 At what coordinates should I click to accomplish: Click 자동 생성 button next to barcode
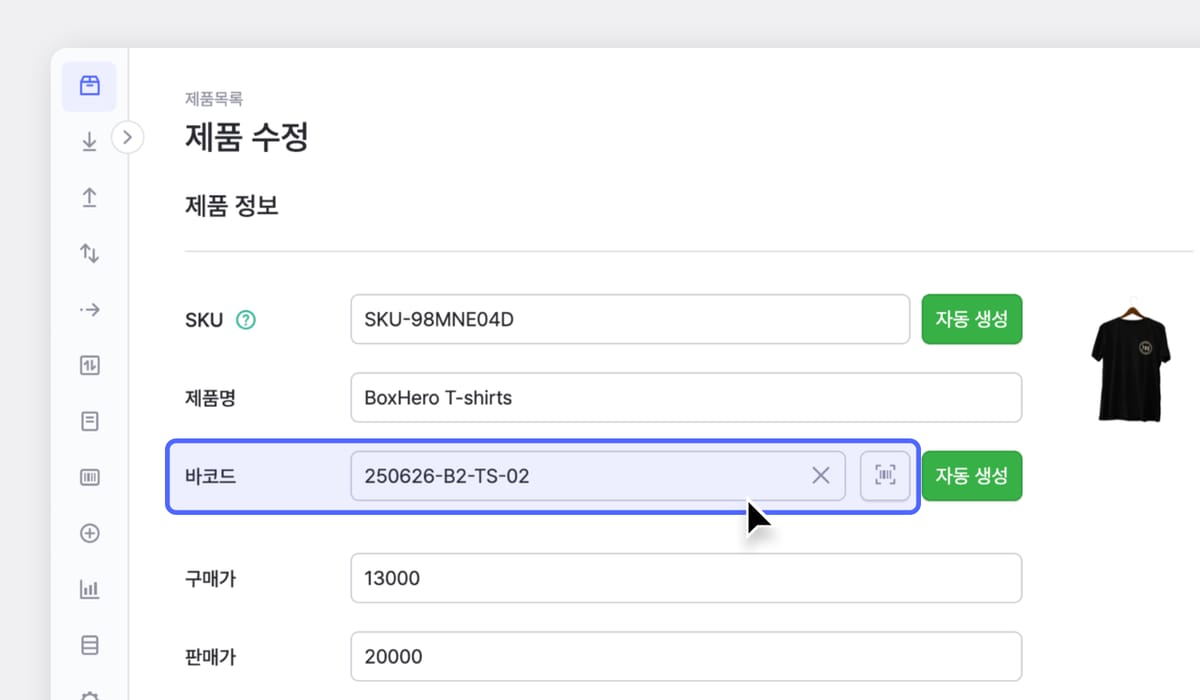coord(971,476)
